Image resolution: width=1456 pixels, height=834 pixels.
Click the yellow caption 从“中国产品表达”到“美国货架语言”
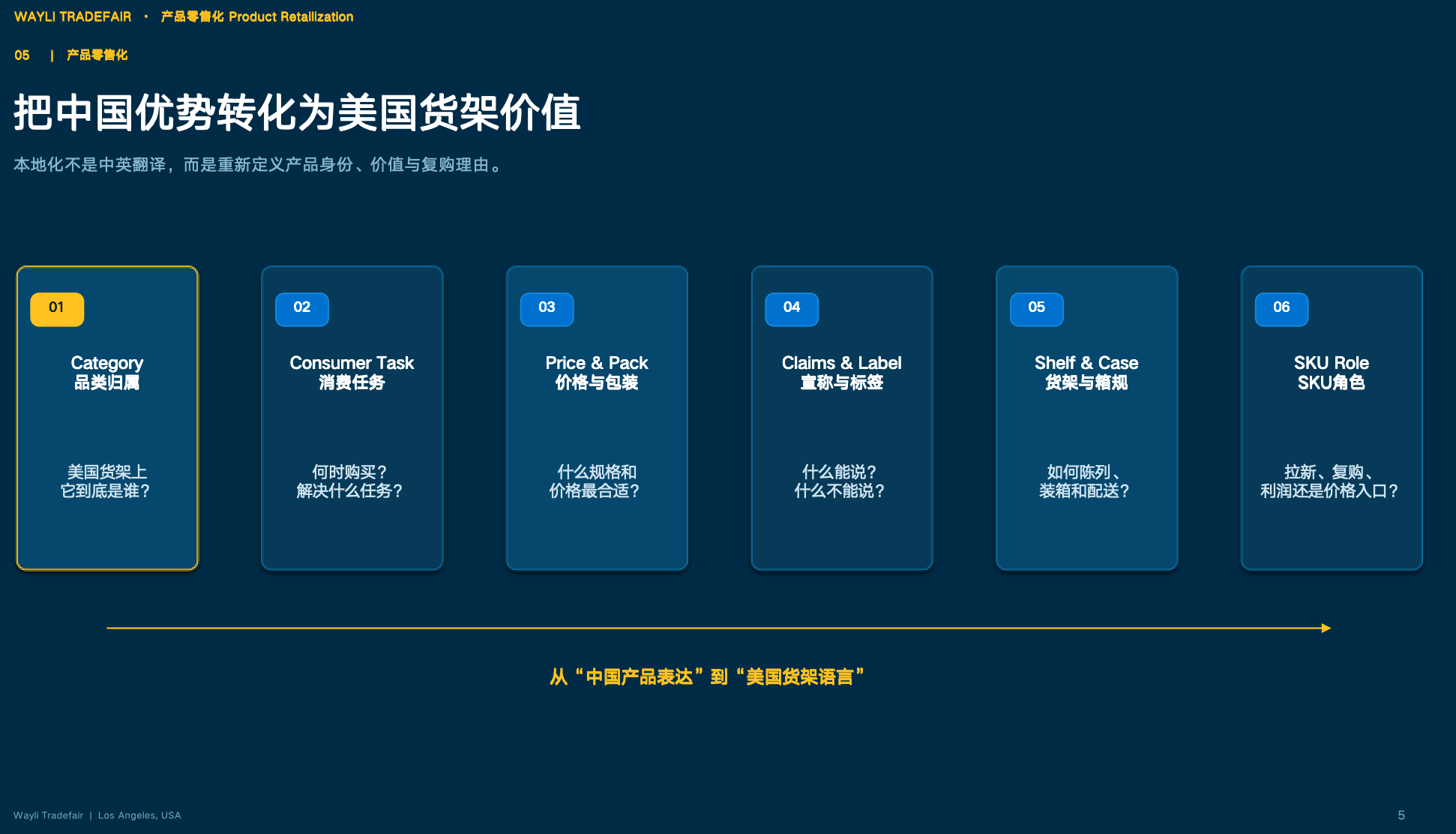coord(707,677)
